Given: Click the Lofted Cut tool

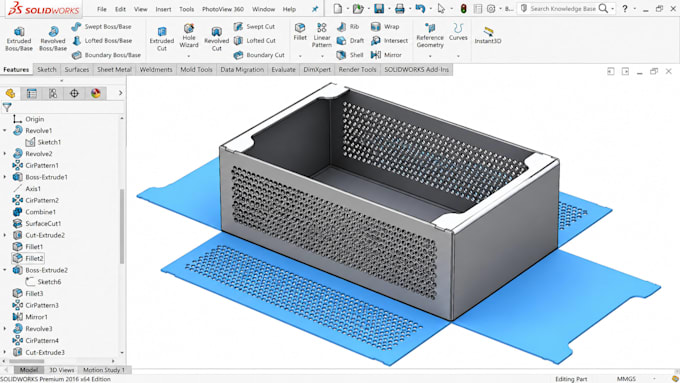Looking at the screenshot, I should click(255, 40).
